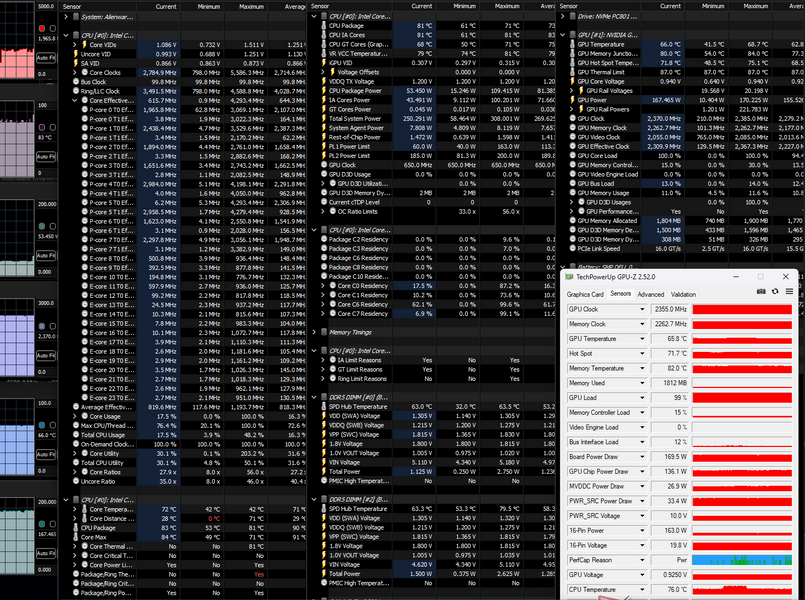
Task: Toggle the checkbox in the 167.465 graph
Action: pyautogui.click(x=52, y=524)
